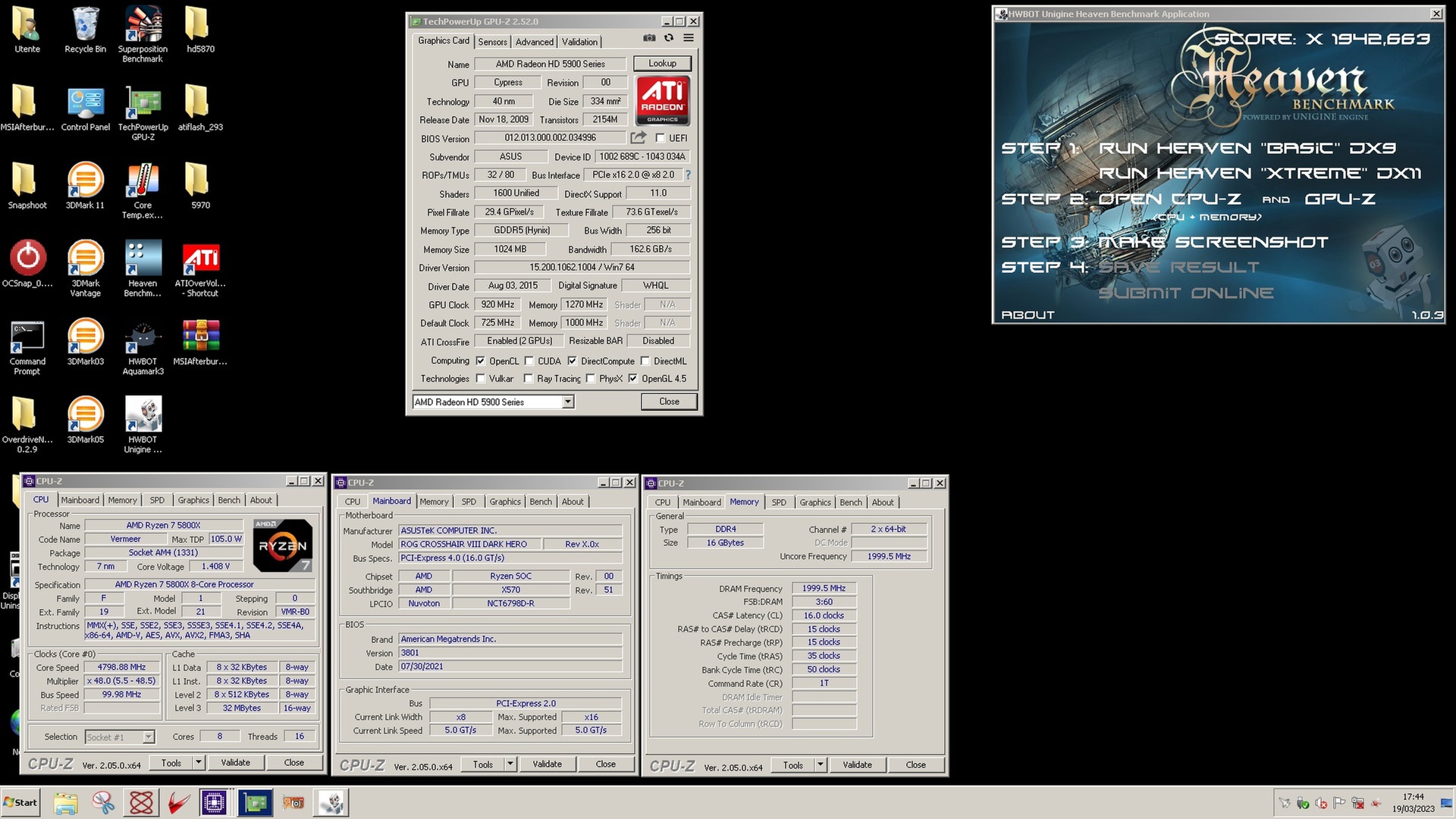Toggle the OpenCL checkbox
1456x819 pixels.
pyautogui.click(x=480, y=361)
